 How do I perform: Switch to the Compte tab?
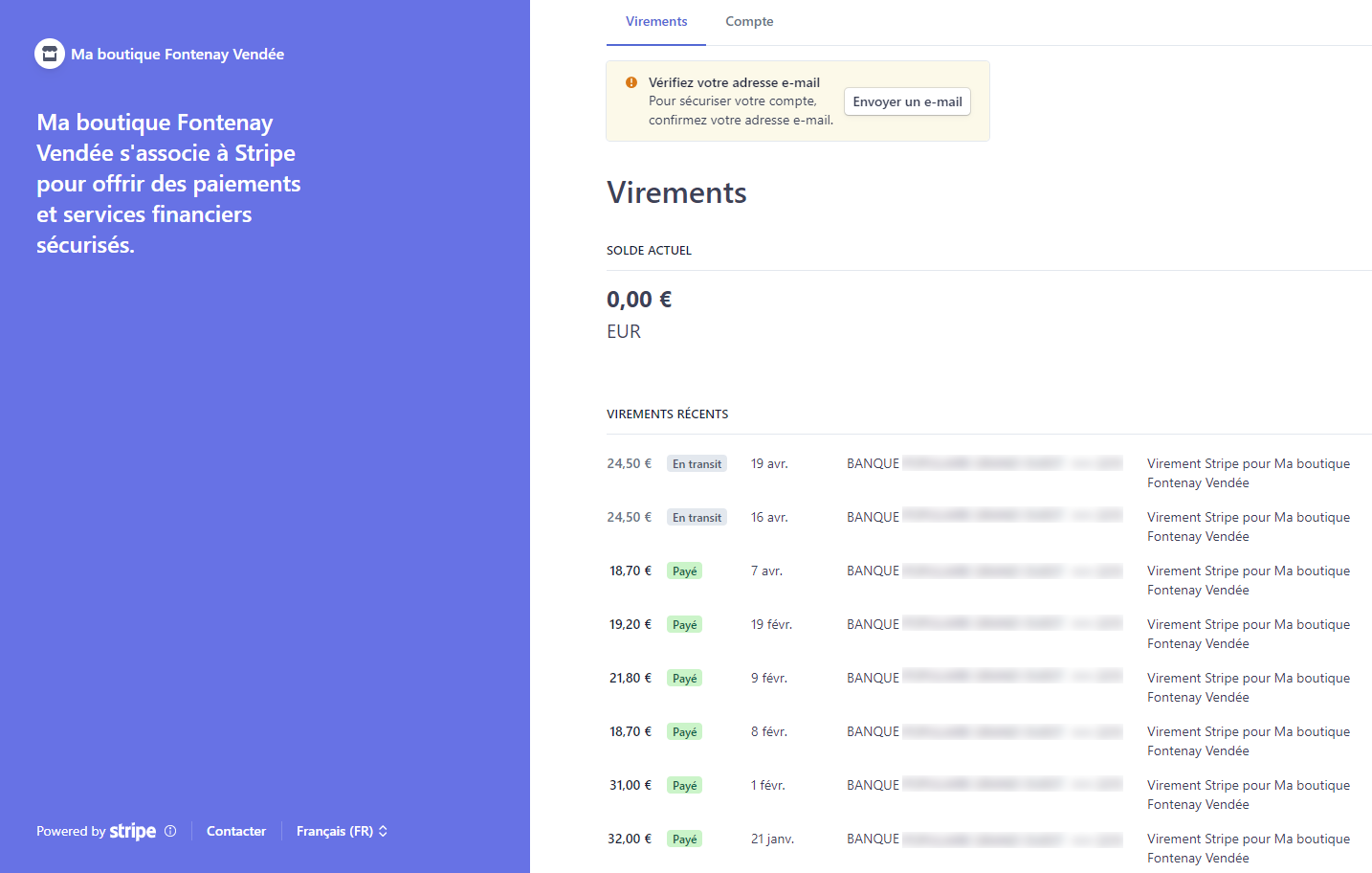click(x=749, y=22)
